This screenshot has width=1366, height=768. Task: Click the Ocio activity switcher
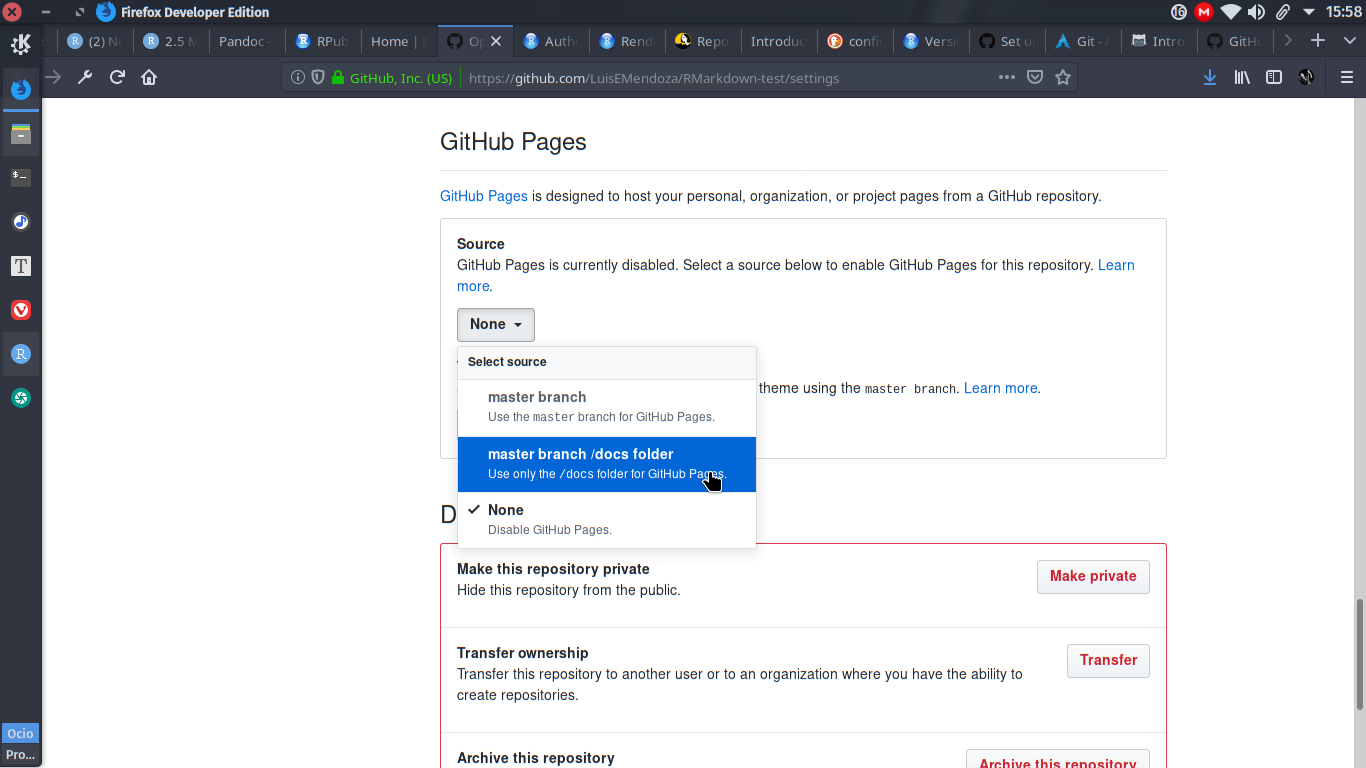[x=21, y=733]
